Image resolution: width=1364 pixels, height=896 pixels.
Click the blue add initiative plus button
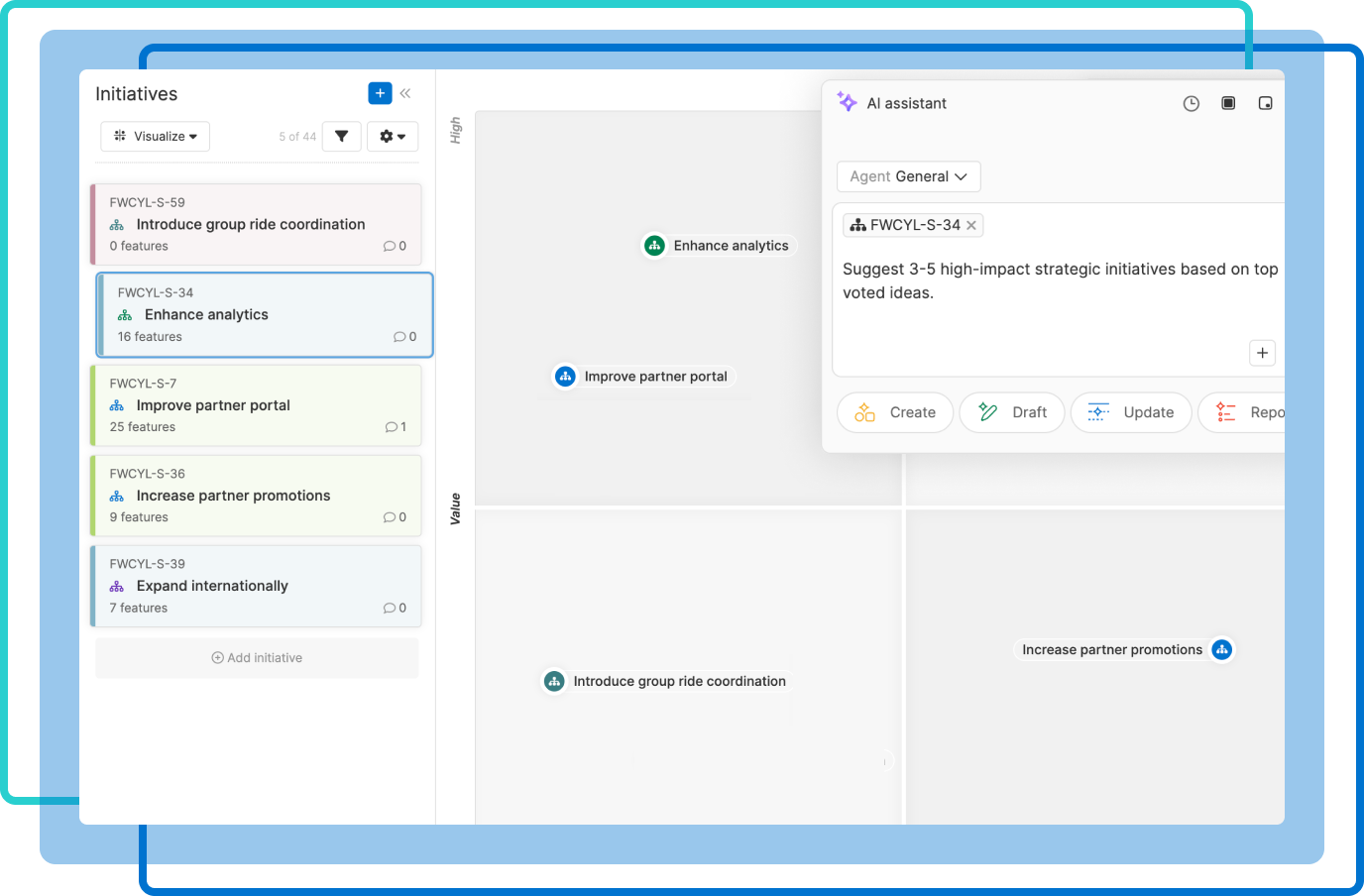pyautogui.click(x=380, y=93)
